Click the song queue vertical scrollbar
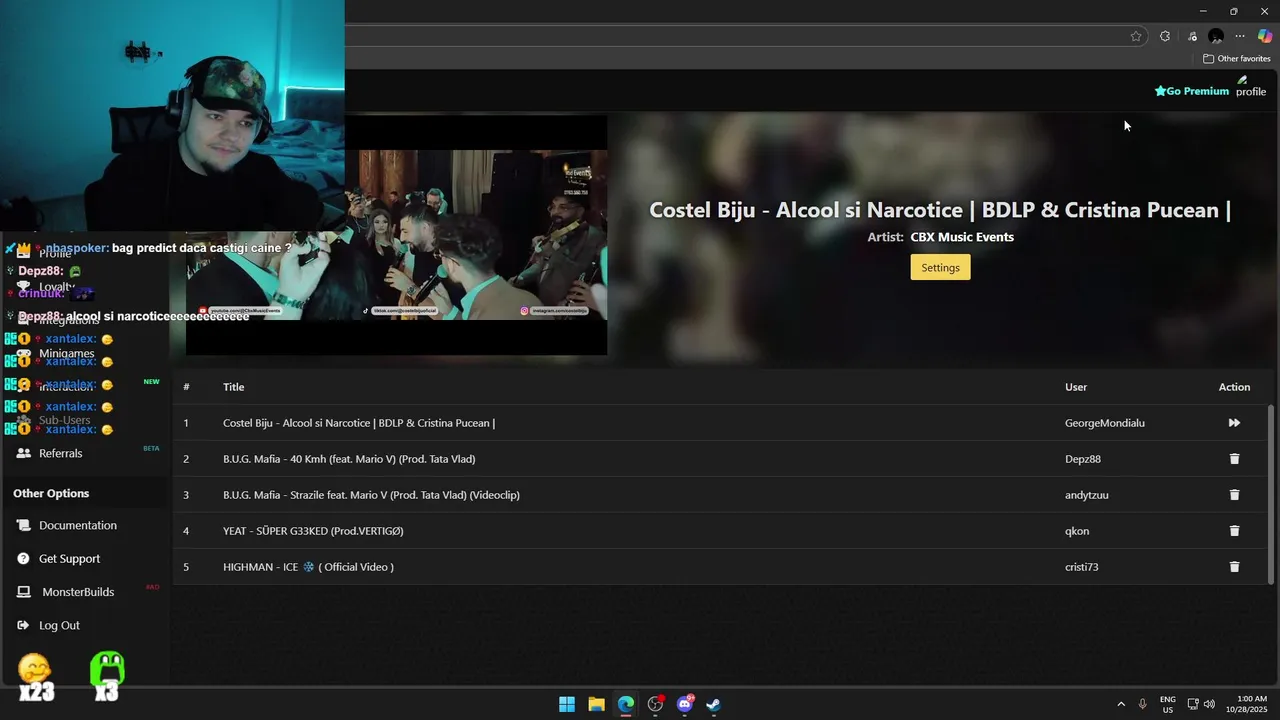This screenshot has height=720, width=1280. click(x=1271, y=494)
